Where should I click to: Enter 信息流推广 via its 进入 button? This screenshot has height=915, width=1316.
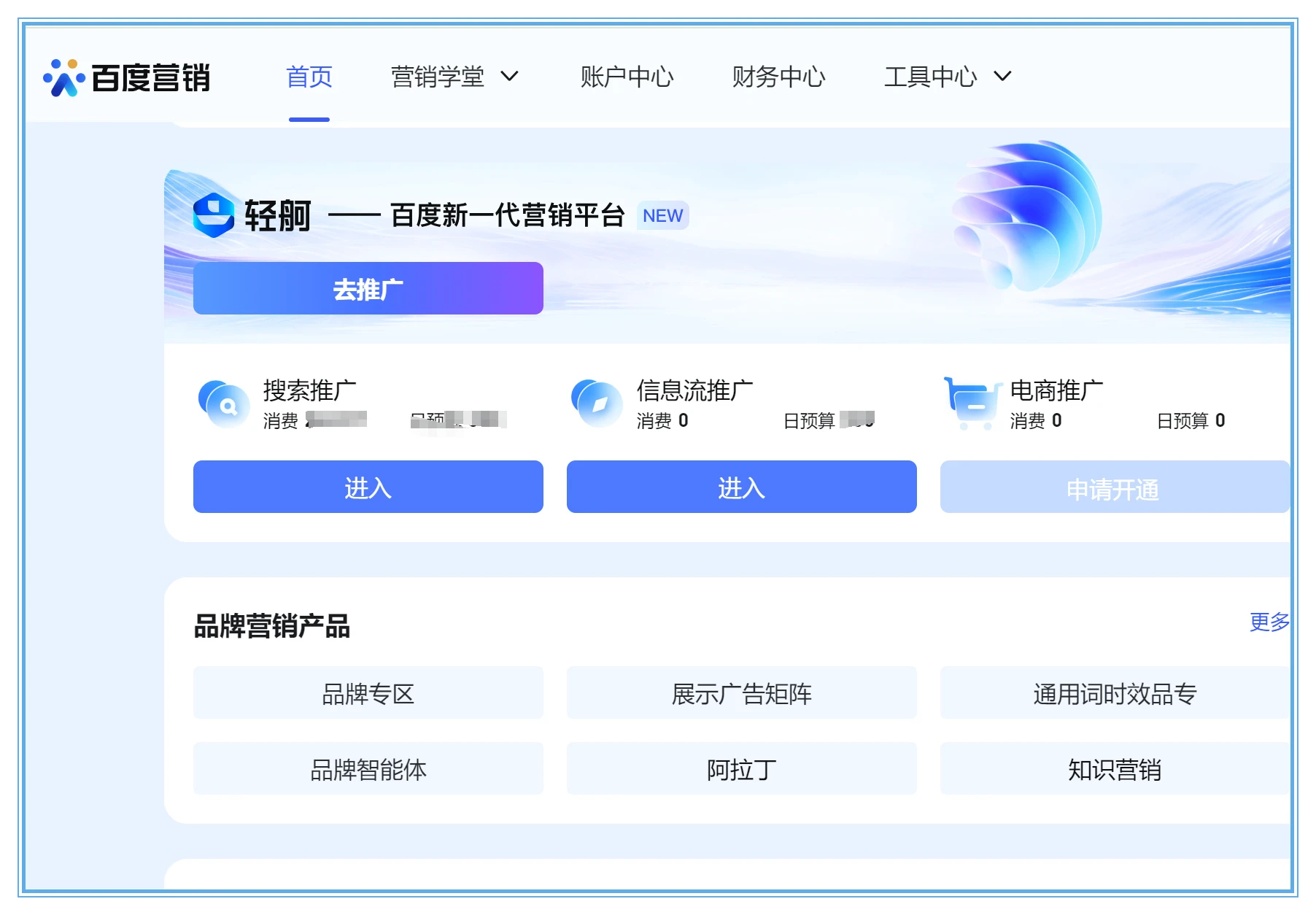click(x=742, y=487)
